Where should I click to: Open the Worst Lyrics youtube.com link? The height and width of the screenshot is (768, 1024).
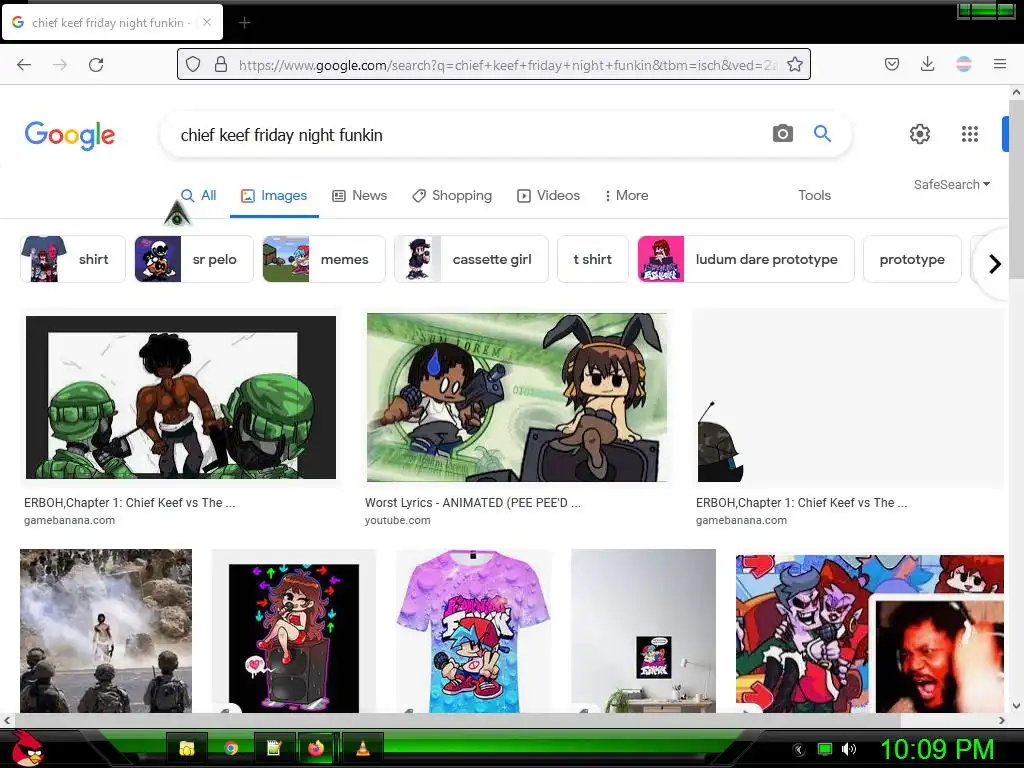pos(472,511)
